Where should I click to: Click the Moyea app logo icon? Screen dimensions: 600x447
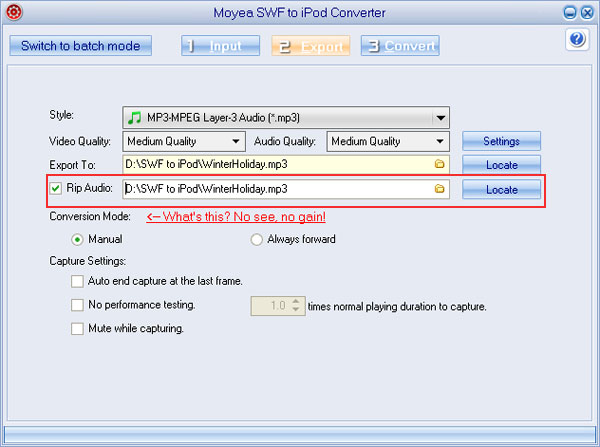coord(14,12)
